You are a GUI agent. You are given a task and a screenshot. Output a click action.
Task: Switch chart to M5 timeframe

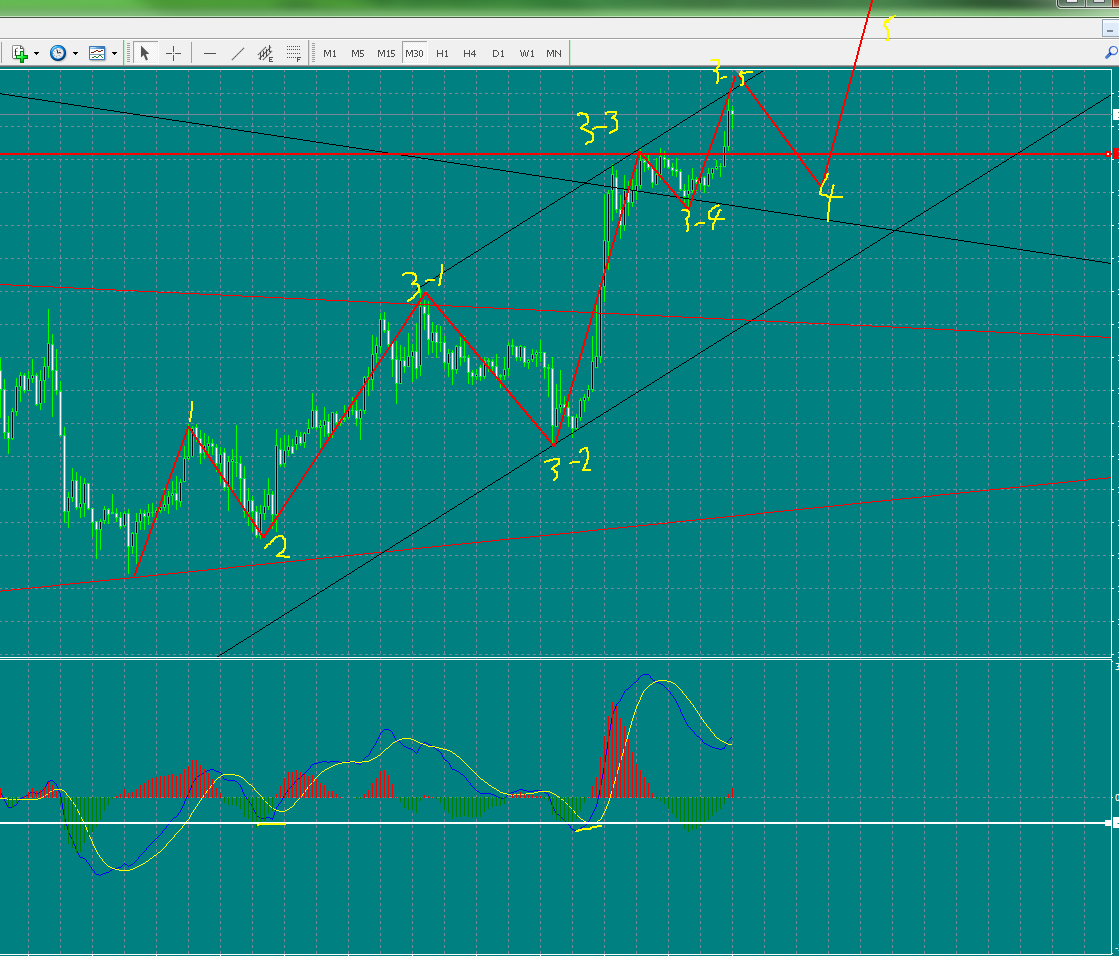pyautogui.click(x=358, y=54)
